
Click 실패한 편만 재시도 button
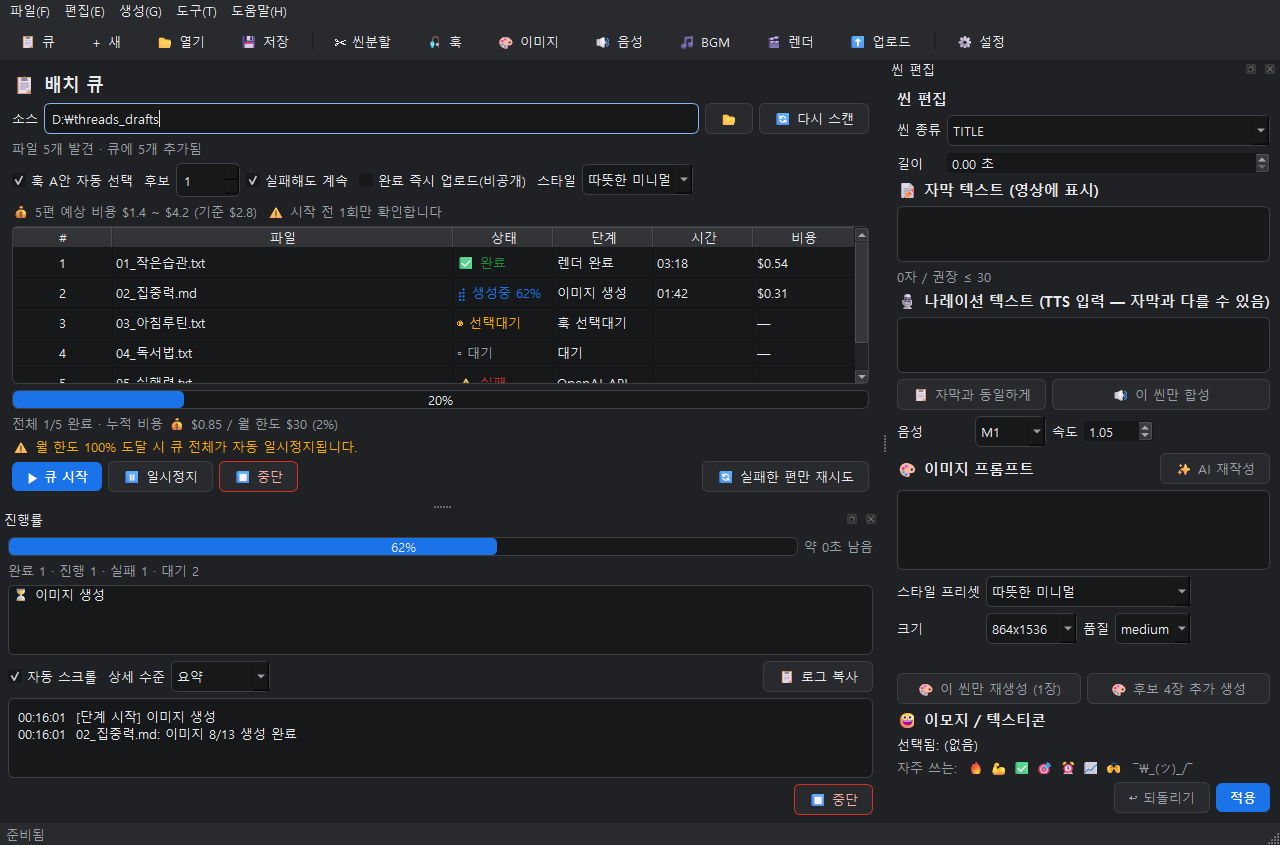point(785,477)
